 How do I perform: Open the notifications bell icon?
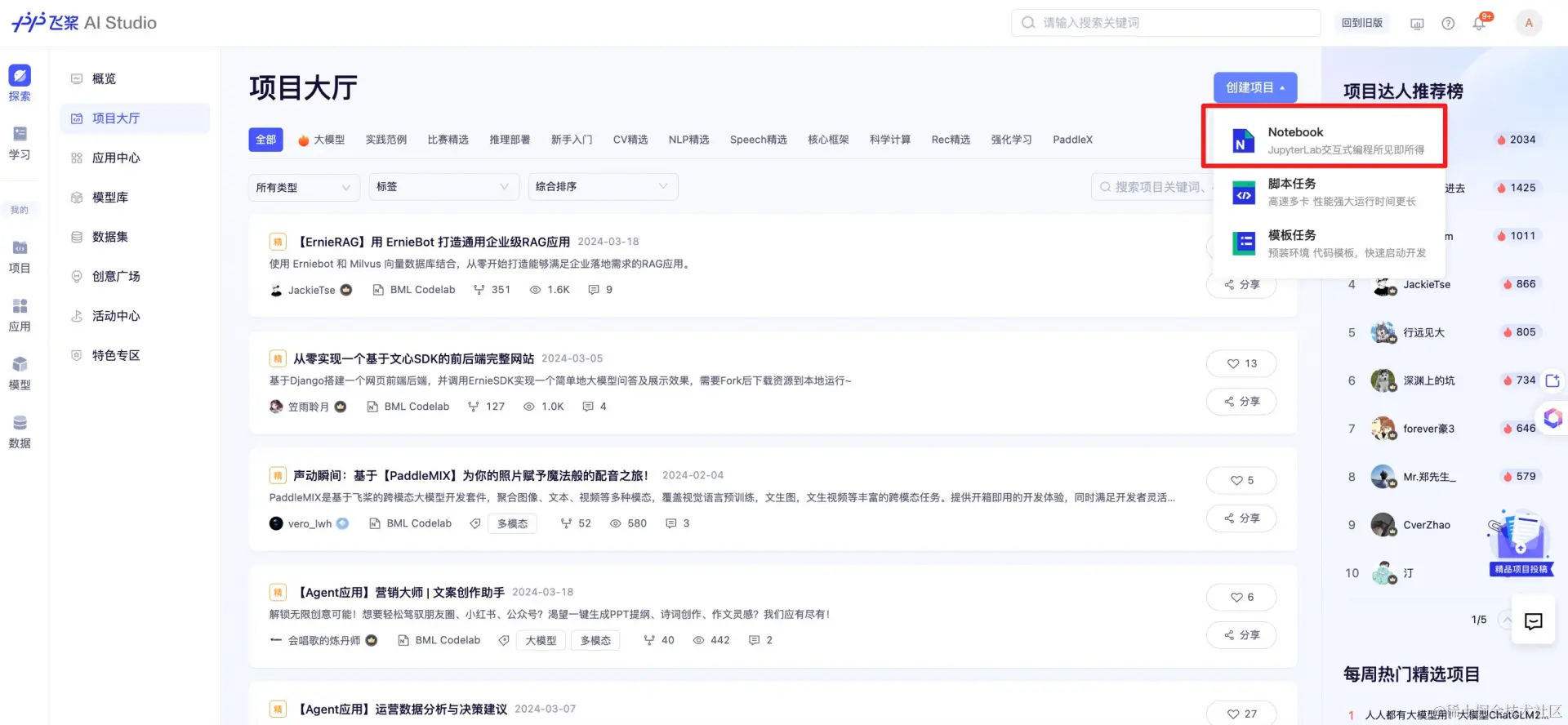pos(1479,23)
